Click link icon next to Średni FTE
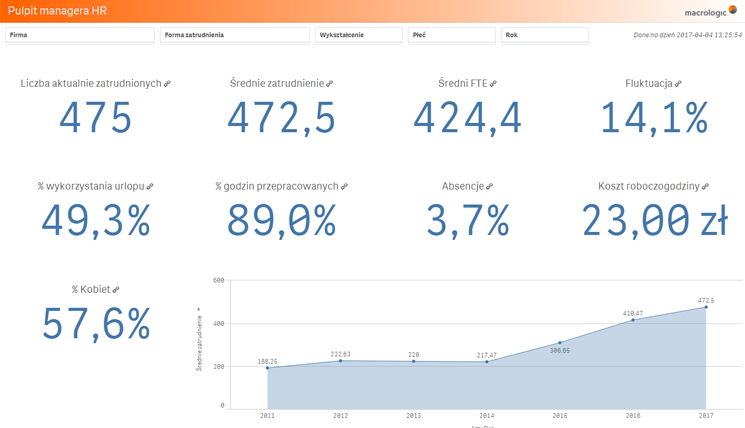745x428 pixels. pos(493,84)
